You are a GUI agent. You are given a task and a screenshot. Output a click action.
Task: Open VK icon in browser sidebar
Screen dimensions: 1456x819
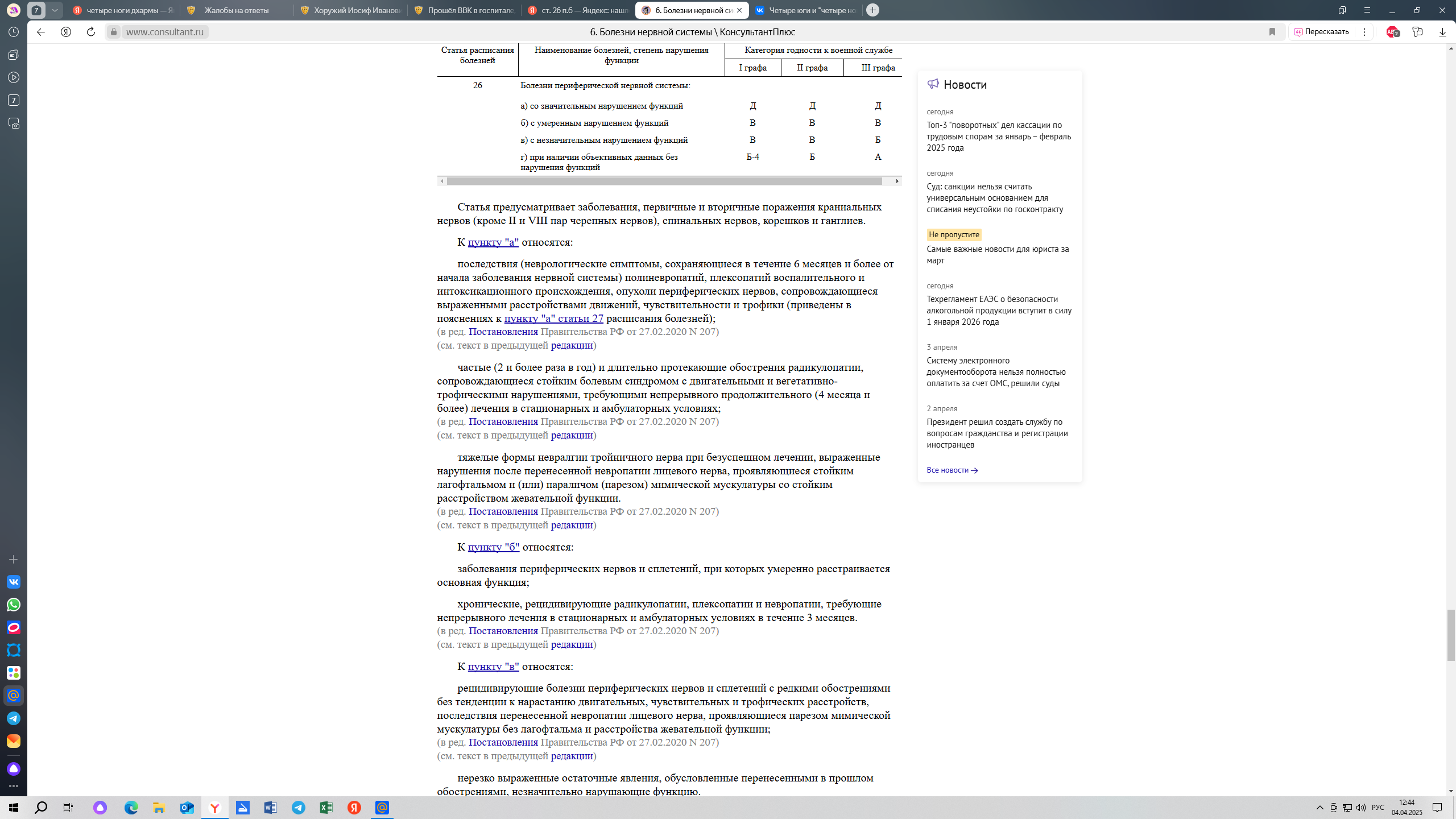coord(14,582)
